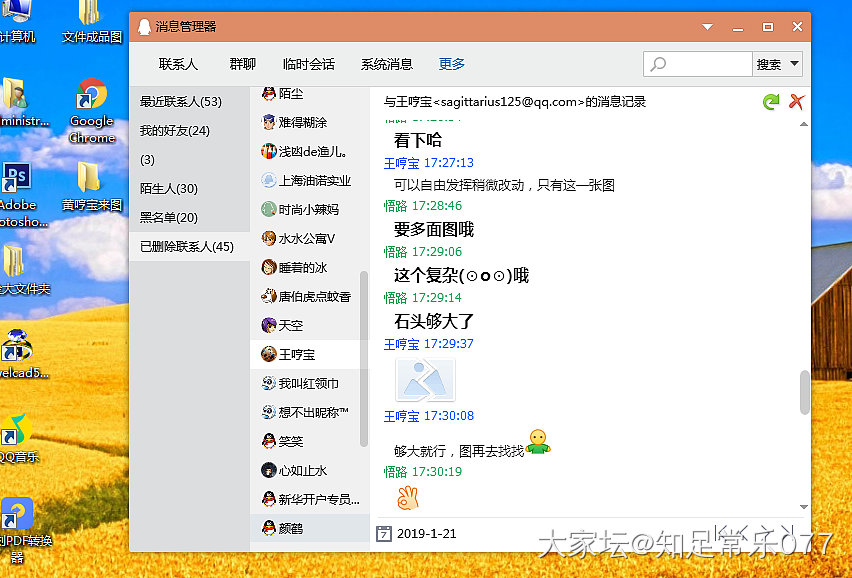
Task: Click the message history scrollbar thumb
Action: 805,391
